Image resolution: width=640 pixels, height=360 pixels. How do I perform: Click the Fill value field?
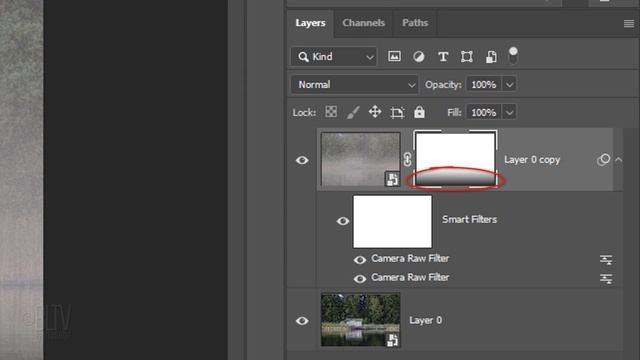coord(484,112)
